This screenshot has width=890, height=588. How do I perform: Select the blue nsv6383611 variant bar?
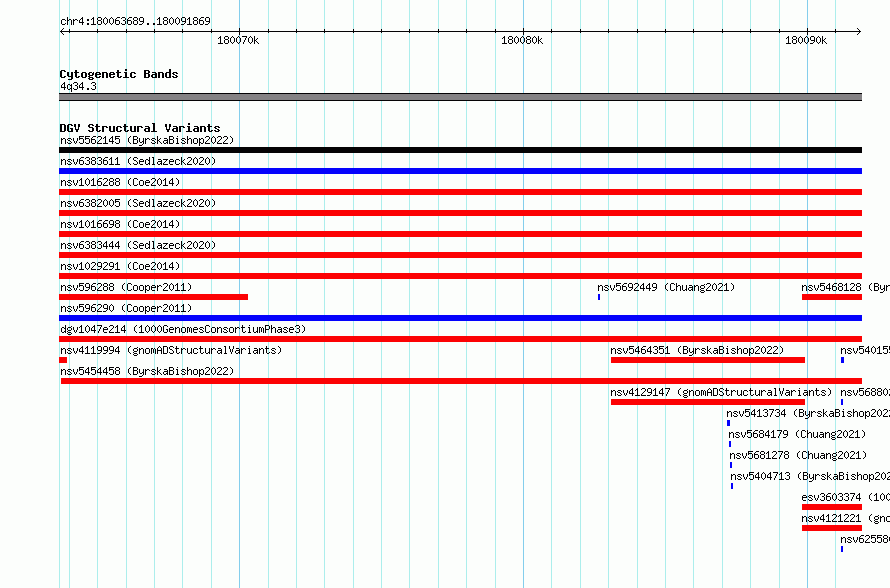[x=460, y=171]
